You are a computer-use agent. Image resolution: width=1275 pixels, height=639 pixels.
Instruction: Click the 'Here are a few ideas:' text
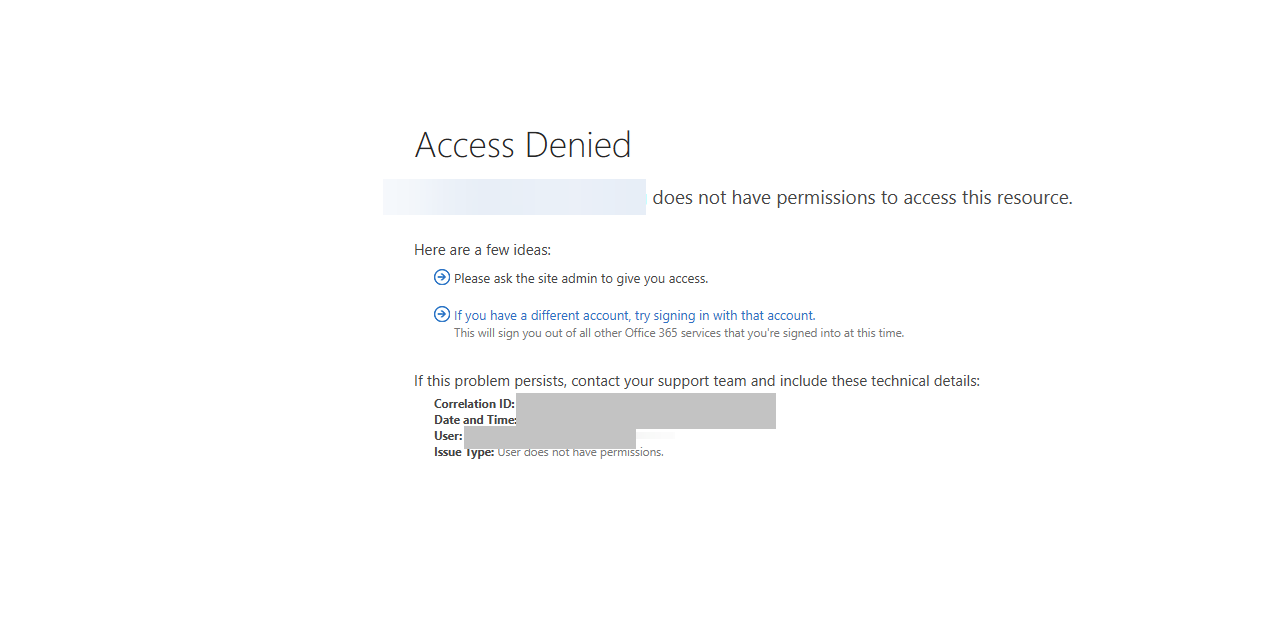(483, 250)
